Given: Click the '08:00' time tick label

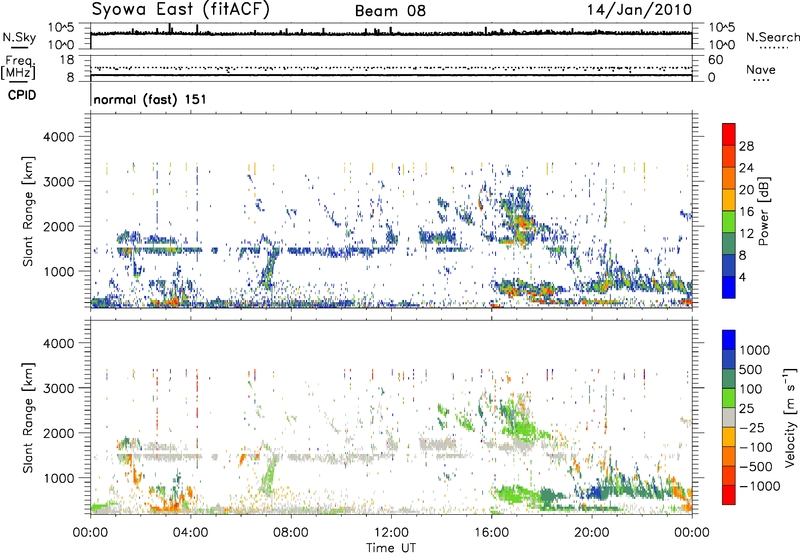Looking at the screenshot, I should pyautogui.click(x=291, y=533).
